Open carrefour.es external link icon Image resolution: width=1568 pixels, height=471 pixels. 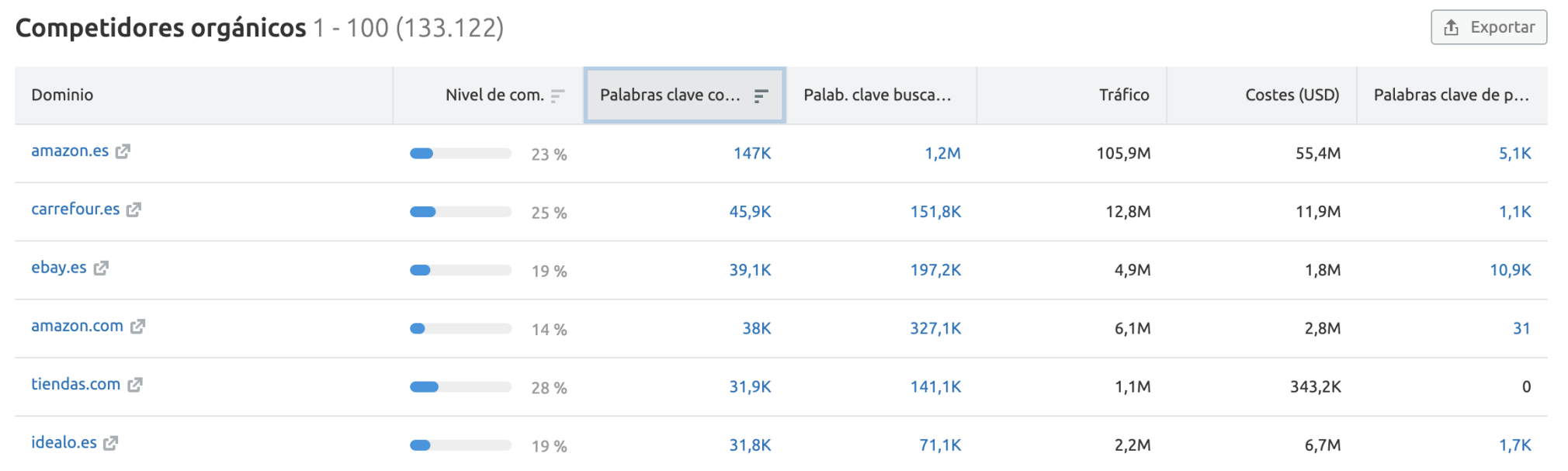134,210
